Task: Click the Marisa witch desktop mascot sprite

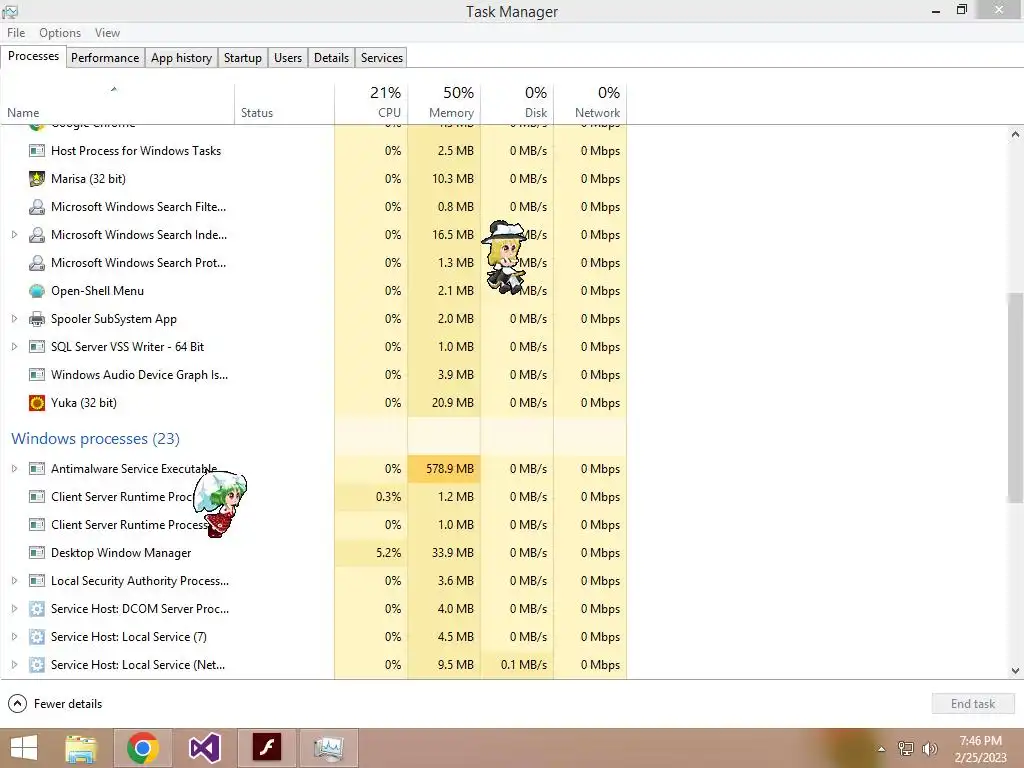Action: tap(504, 257)
